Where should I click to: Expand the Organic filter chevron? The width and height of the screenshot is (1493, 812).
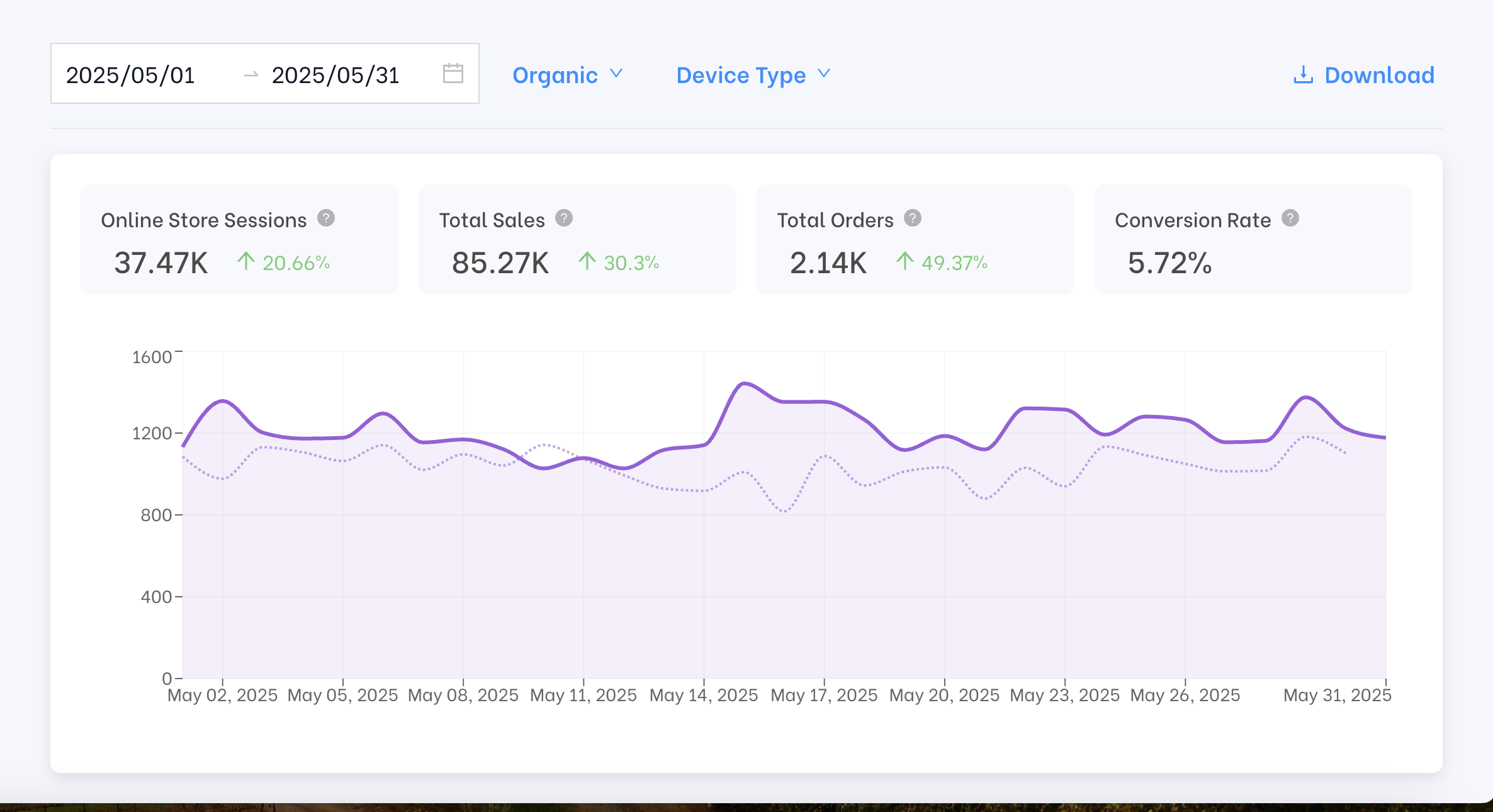[x=617, y=75]
